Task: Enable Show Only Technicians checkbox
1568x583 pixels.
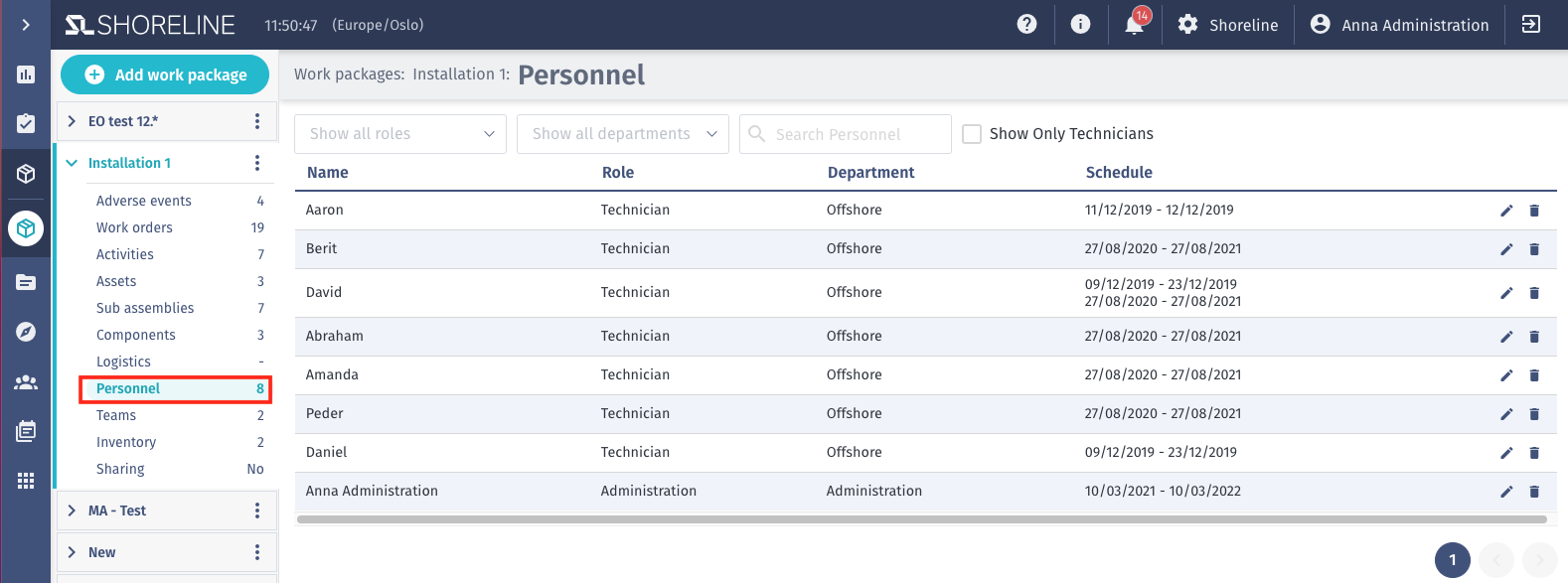Action: [972, 134]
